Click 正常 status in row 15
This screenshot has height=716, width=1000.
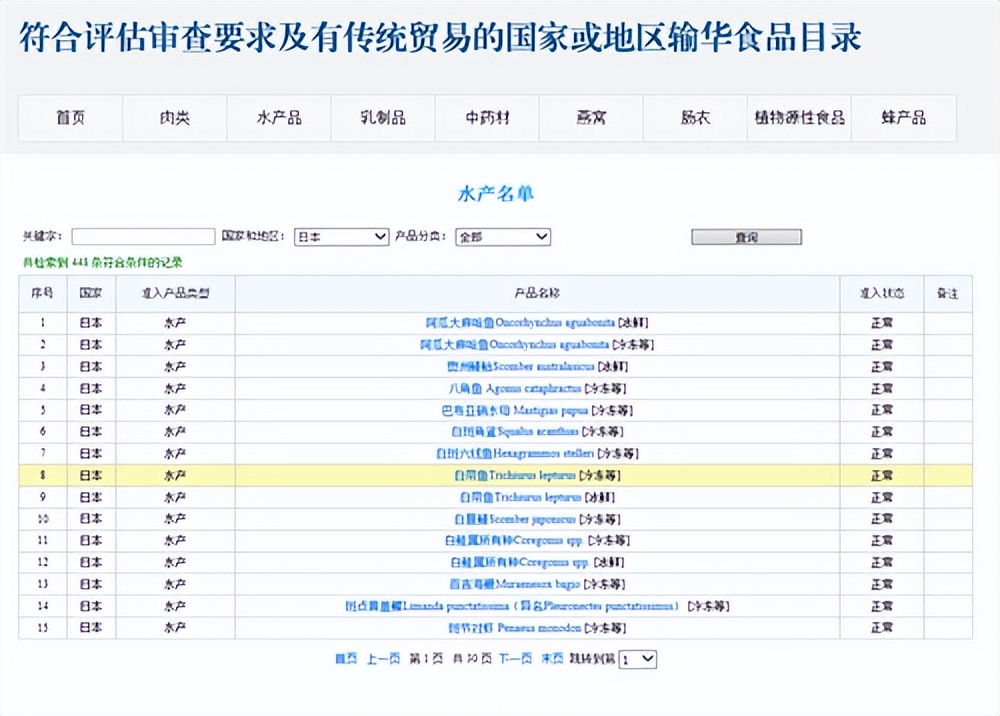tap(882, 627)
